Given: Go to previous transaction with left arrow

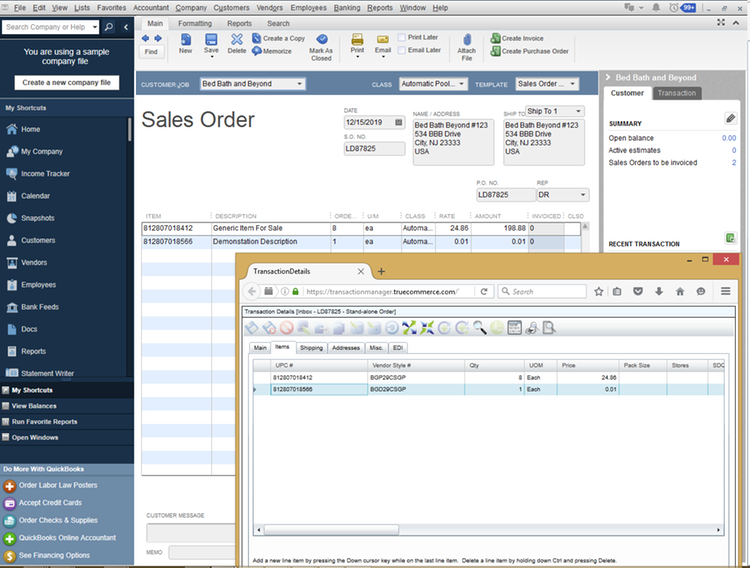Looking at the screenshot, I should click(145, 38).
